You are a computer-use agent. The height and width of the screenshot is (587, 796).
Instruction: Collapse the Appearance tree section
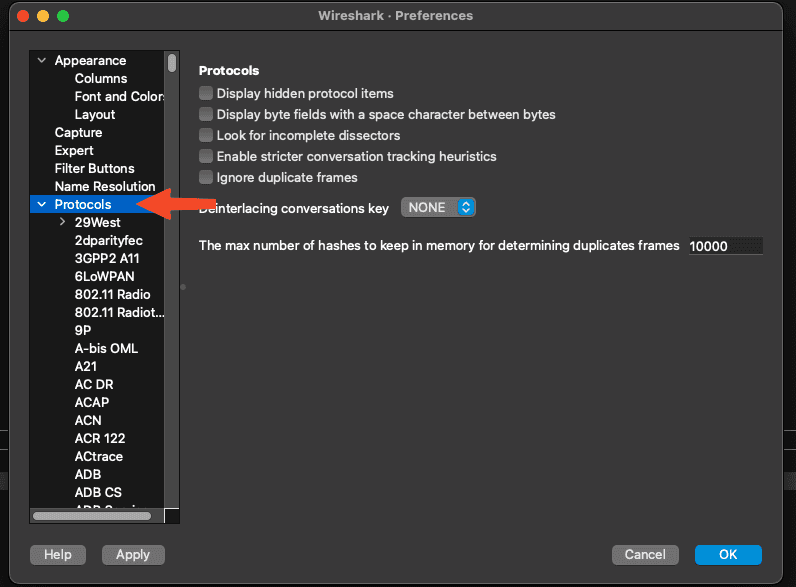tap(41, 60)
